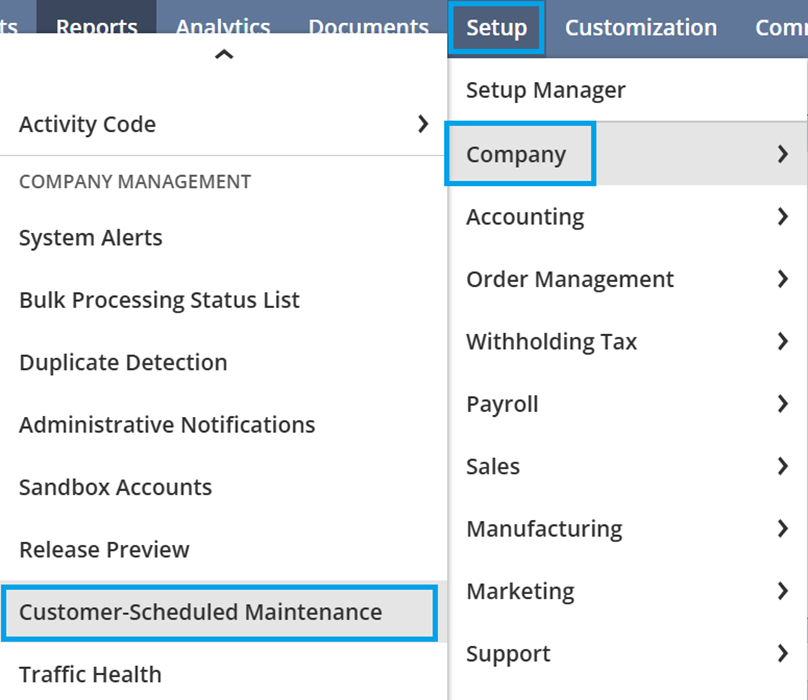
Task: Open Order Management submenu arrow
Action: (783, 279)
